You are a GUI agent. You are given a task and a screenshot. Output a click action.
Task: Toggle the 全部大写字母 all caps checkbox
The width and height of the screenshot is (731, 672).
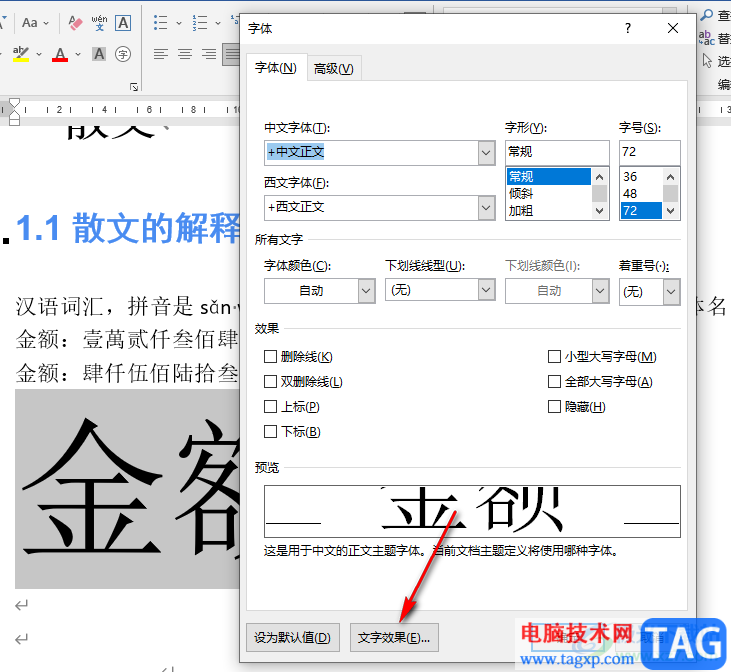tap(554, 381)
